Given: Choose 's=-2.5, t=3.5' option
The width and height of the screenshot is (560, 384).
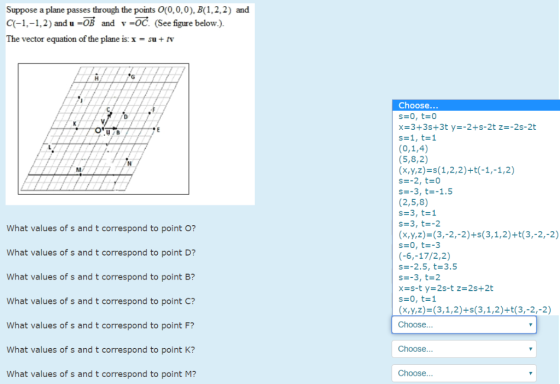Looking at the screenshot, I should [x=476, y=266].
